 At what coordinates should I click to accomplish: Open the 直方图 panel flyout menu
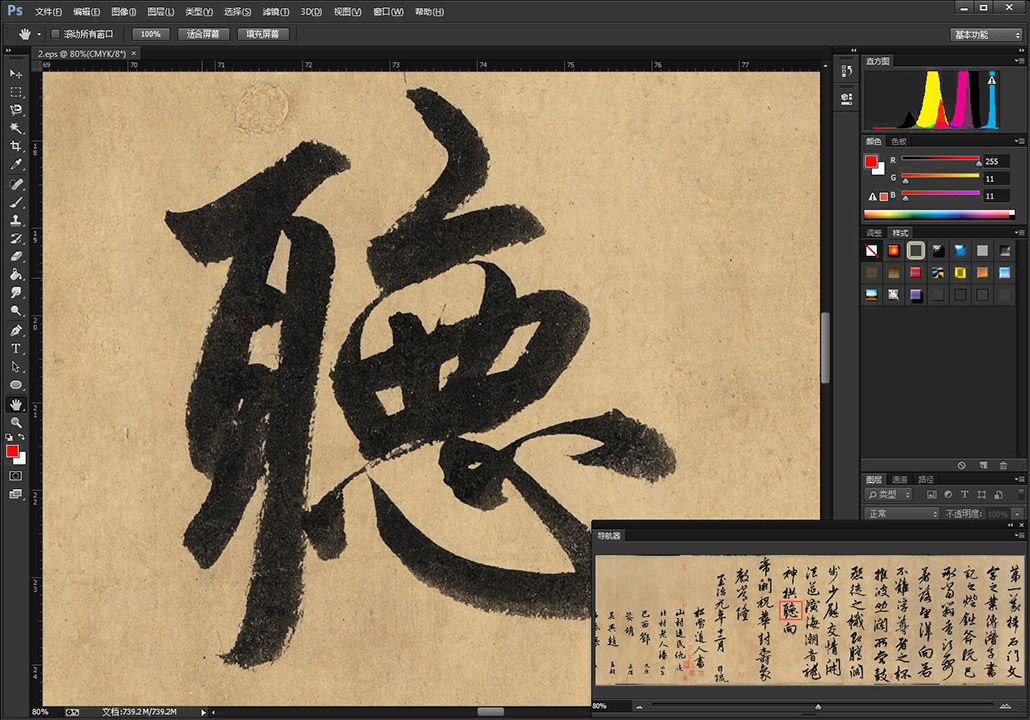(x=1019, y=61)
